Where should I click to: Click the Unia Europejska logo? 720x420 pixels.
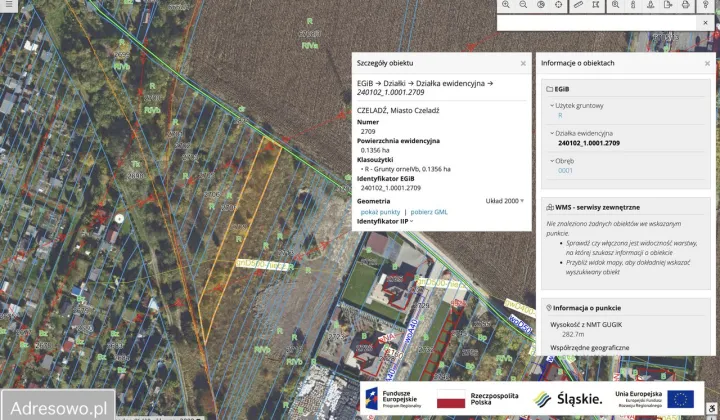pyautogui.click(x=654, y=399)
